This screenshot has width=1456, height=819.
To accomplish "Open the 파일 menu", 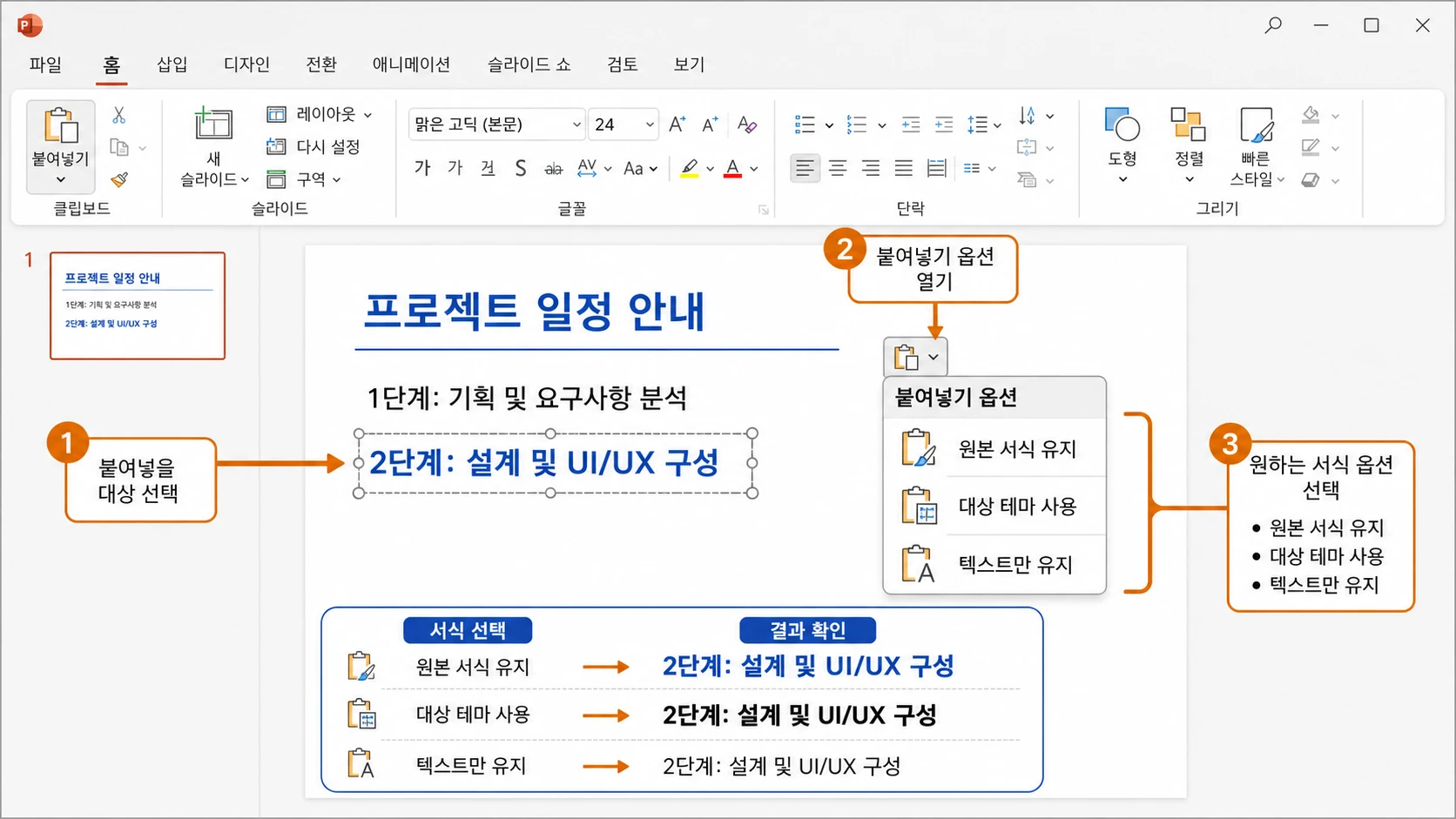I will (45, 64).
